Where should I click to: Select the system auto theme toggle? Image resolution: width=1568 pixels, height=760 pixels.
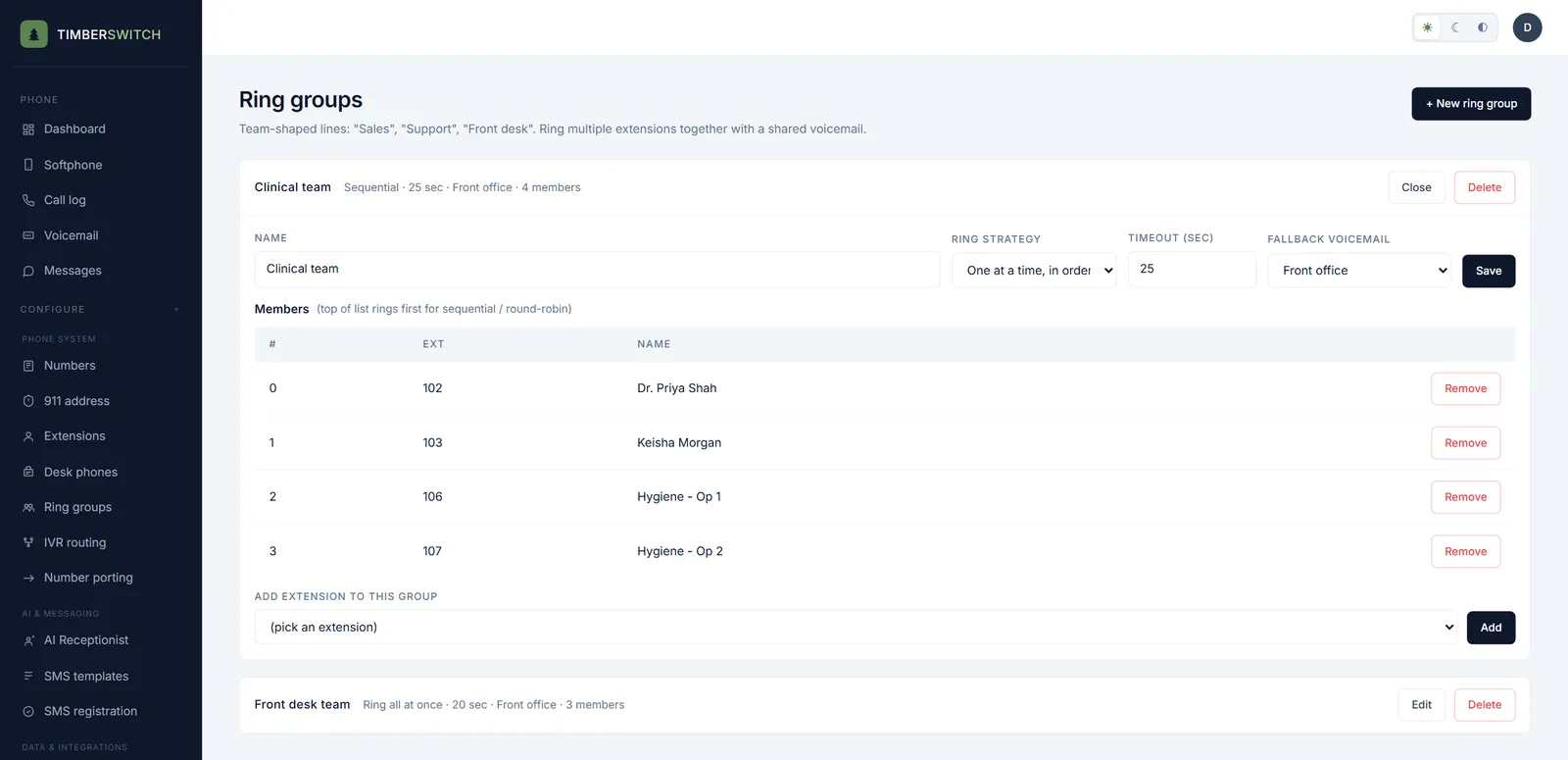pos(1483,27)
